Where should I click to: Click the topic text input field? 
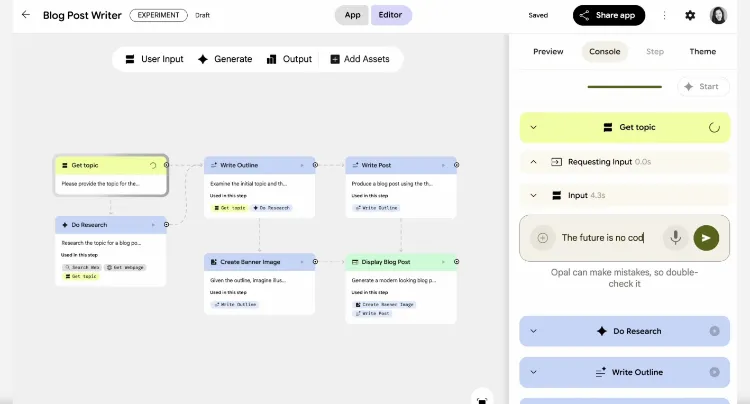coord(605,238)
